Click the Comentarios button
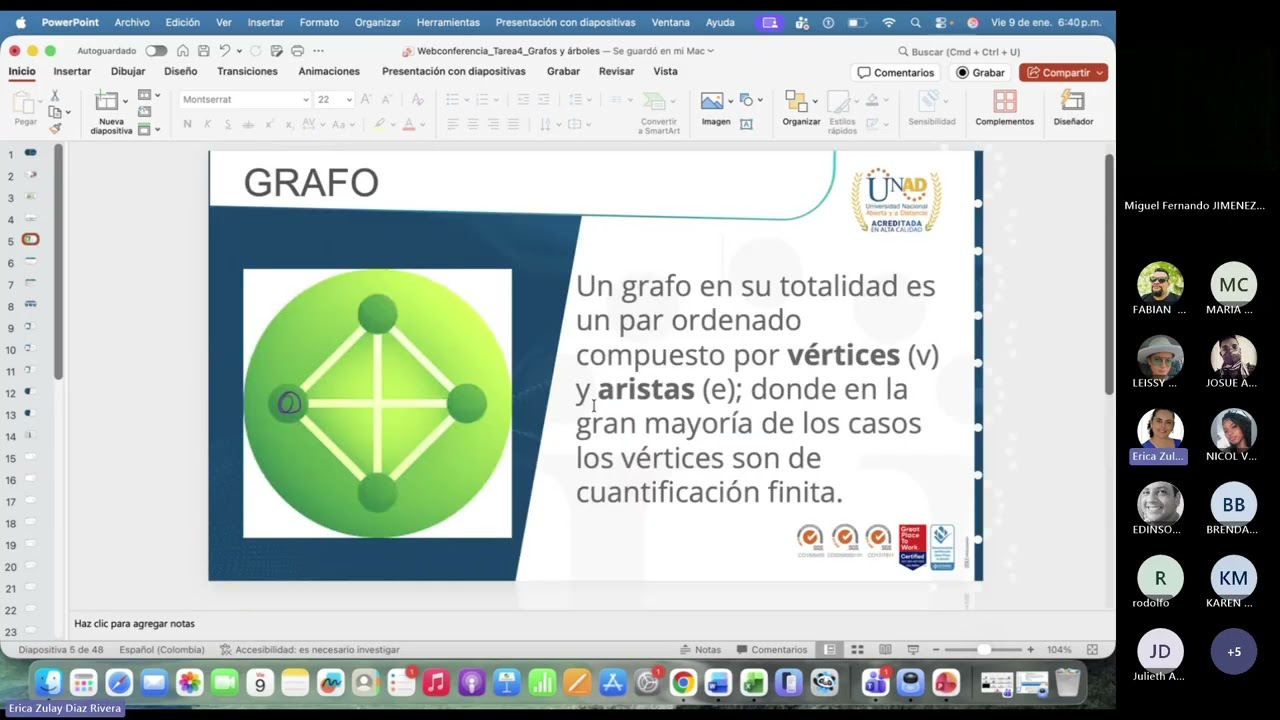The width and height of the screenshot is (1280, 720). tap(896, 72)
